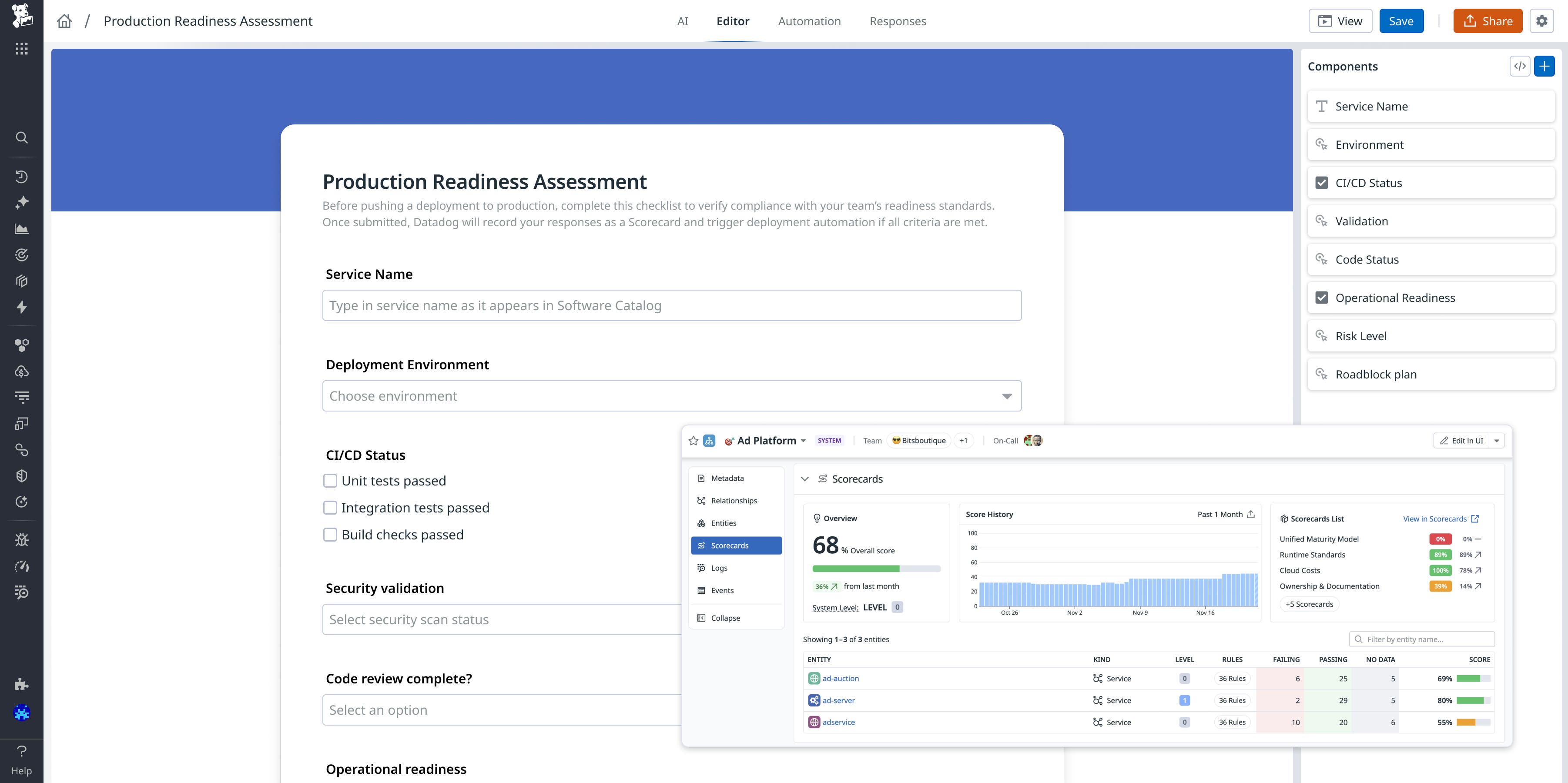Expand the Edit in UI dropdown arrow

click(1498, 440)
